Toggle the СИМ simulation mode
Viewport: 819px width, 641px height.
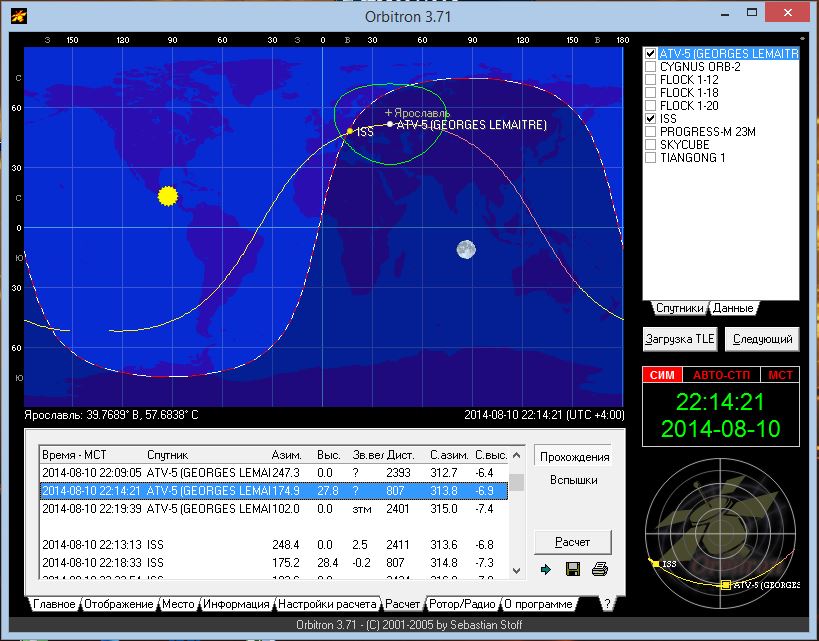[662, 375]
